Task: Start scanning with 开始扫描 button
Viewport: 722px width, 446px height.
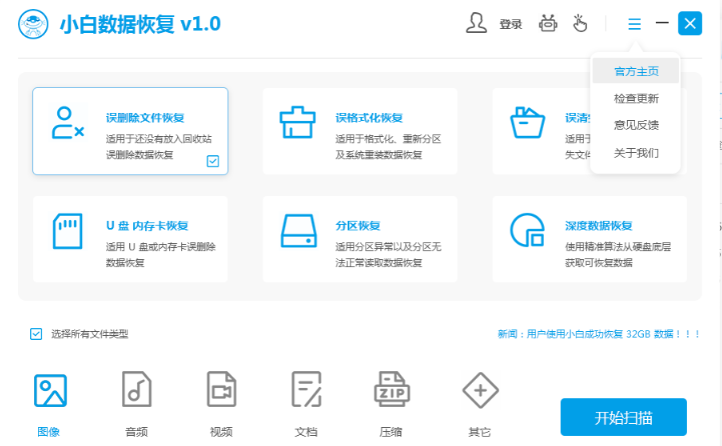Action: tap(623, 417)
